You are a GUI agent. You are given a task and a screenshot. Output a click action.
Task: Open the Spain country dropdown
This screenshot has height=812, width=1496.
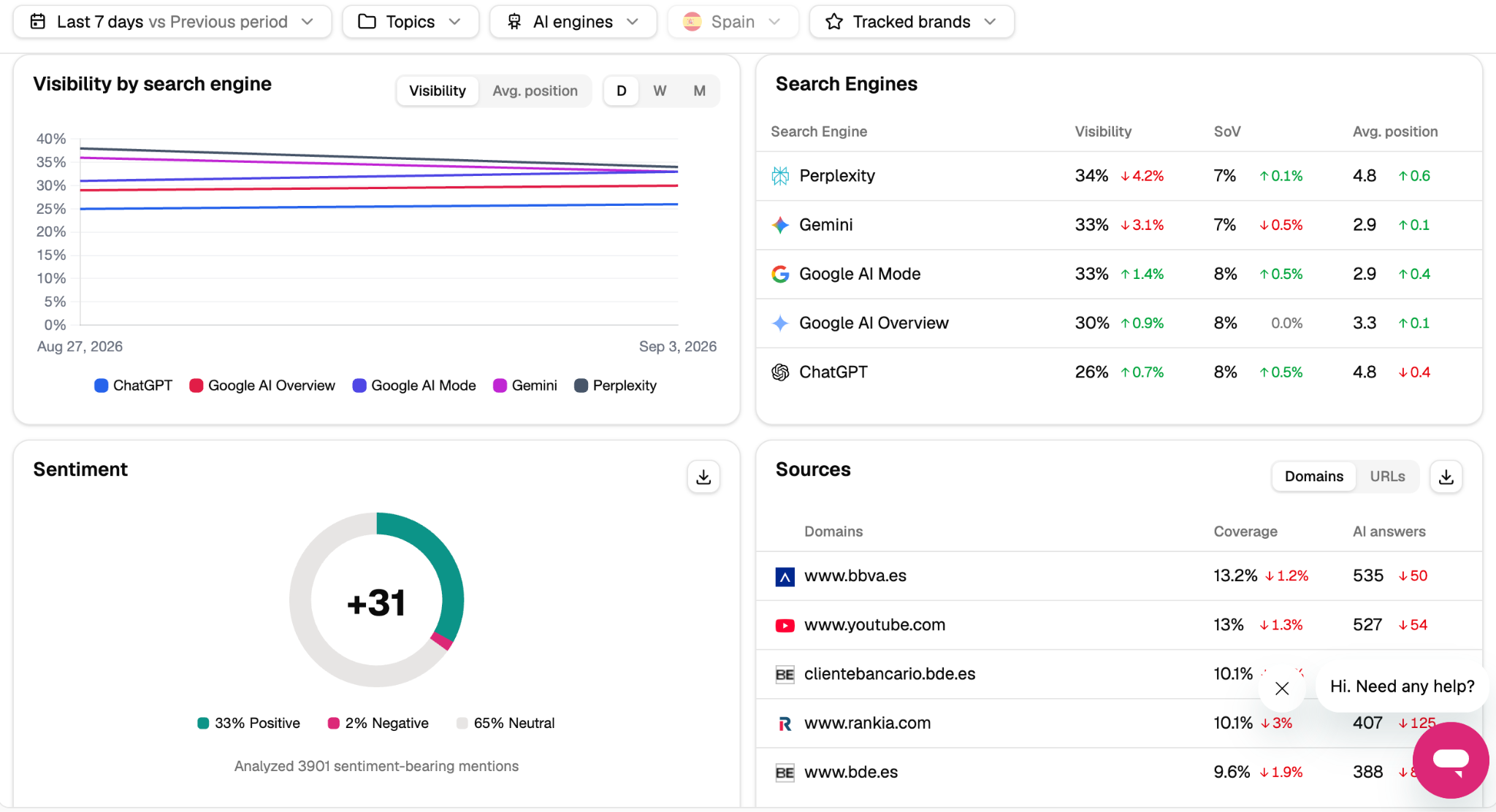coord(733,22)
